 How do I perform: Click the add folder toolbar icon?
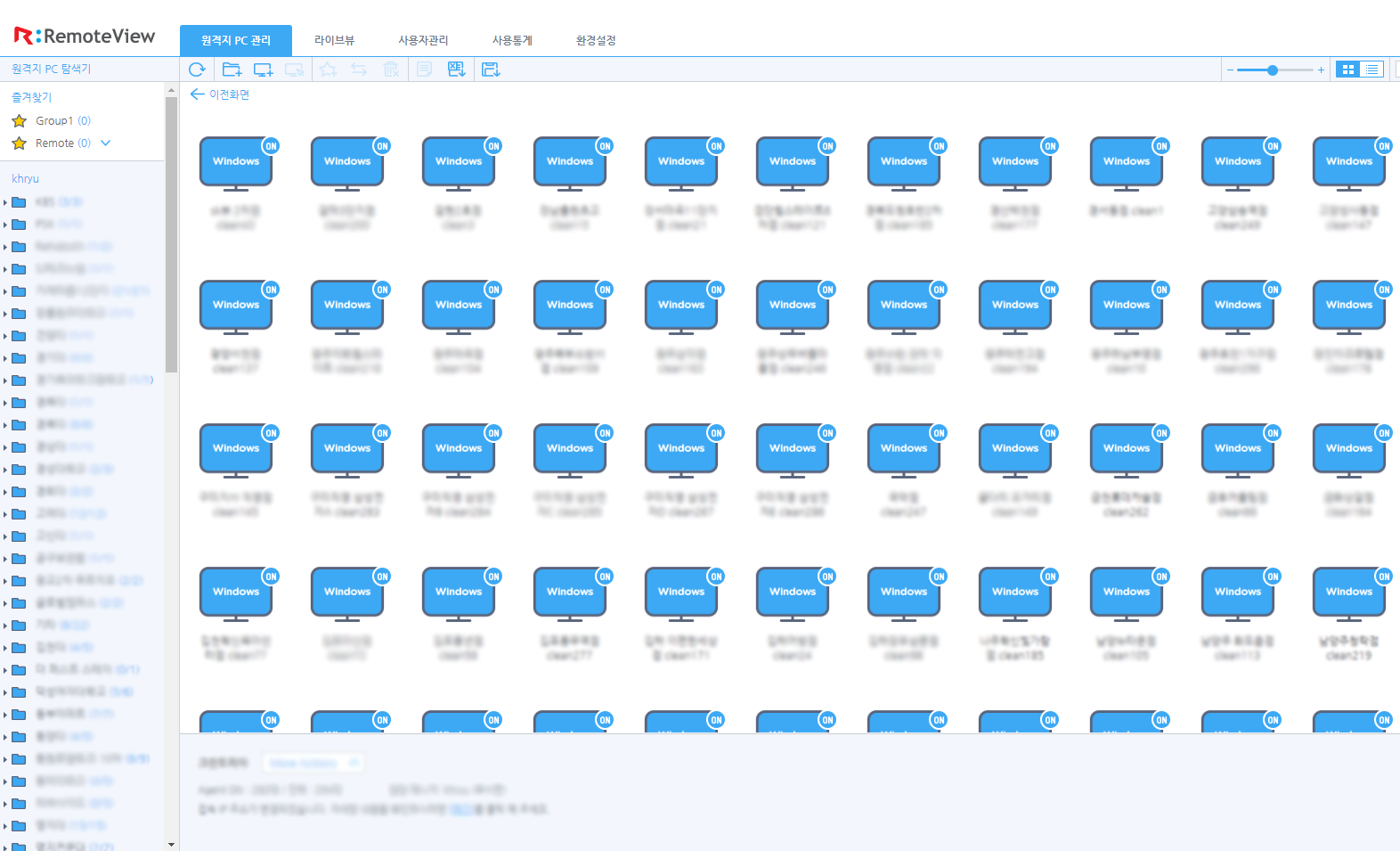point(232,70)
